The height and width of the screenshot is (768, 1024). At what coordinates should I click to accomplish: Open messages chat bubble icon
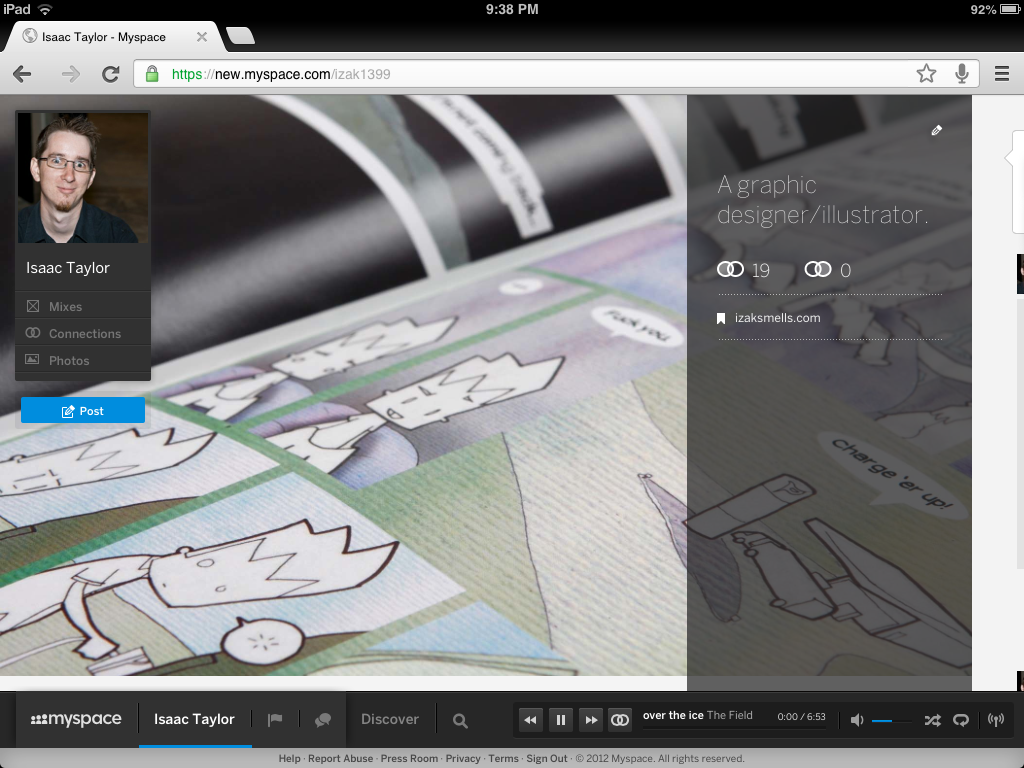pos(323,720)
